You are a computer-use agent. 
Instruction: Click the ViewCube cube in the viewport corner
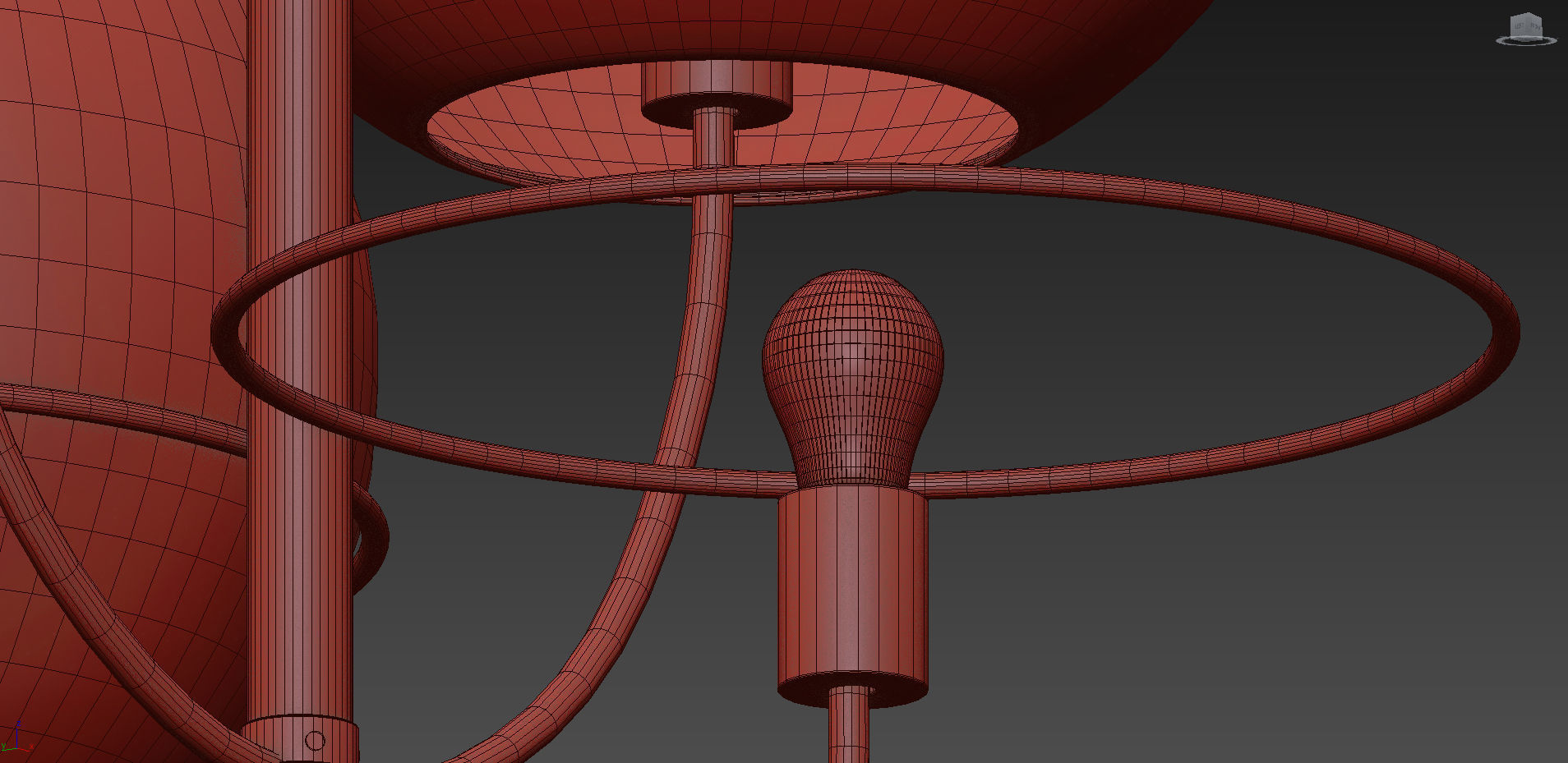coord(1526,25)
